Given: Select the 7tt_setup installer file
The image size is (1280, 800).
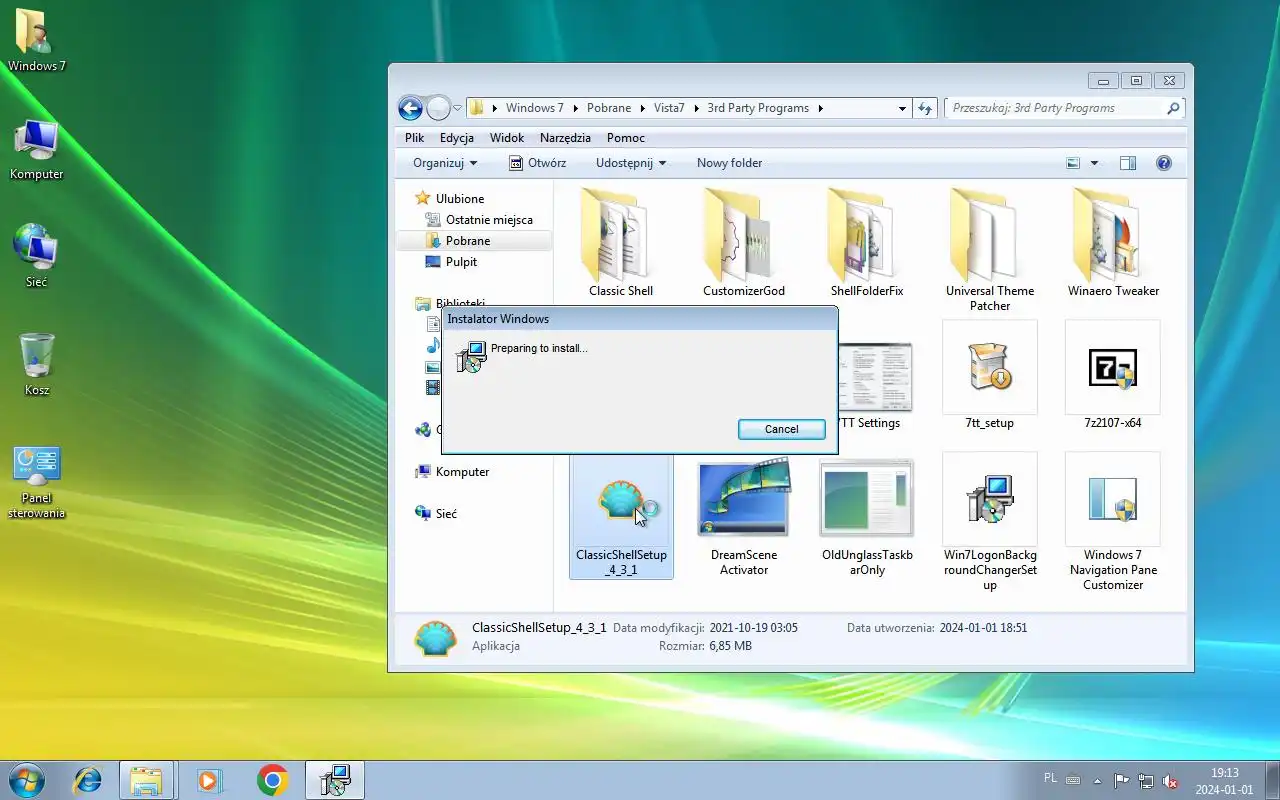Looking at the screenshot, I should pos(990,376).
